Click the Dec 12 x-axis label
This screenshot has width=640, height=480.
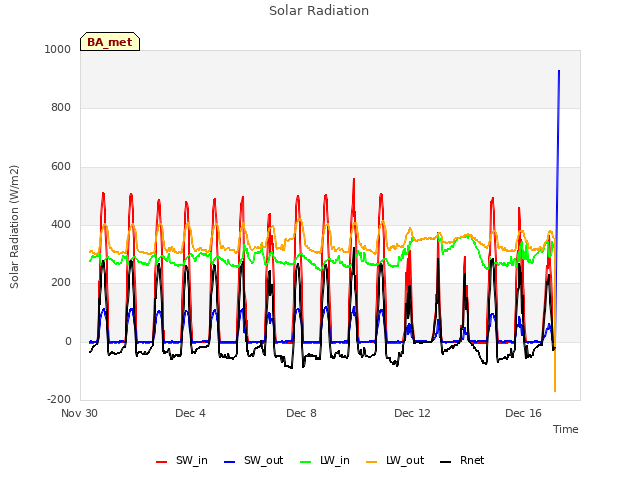click(412, 413)
